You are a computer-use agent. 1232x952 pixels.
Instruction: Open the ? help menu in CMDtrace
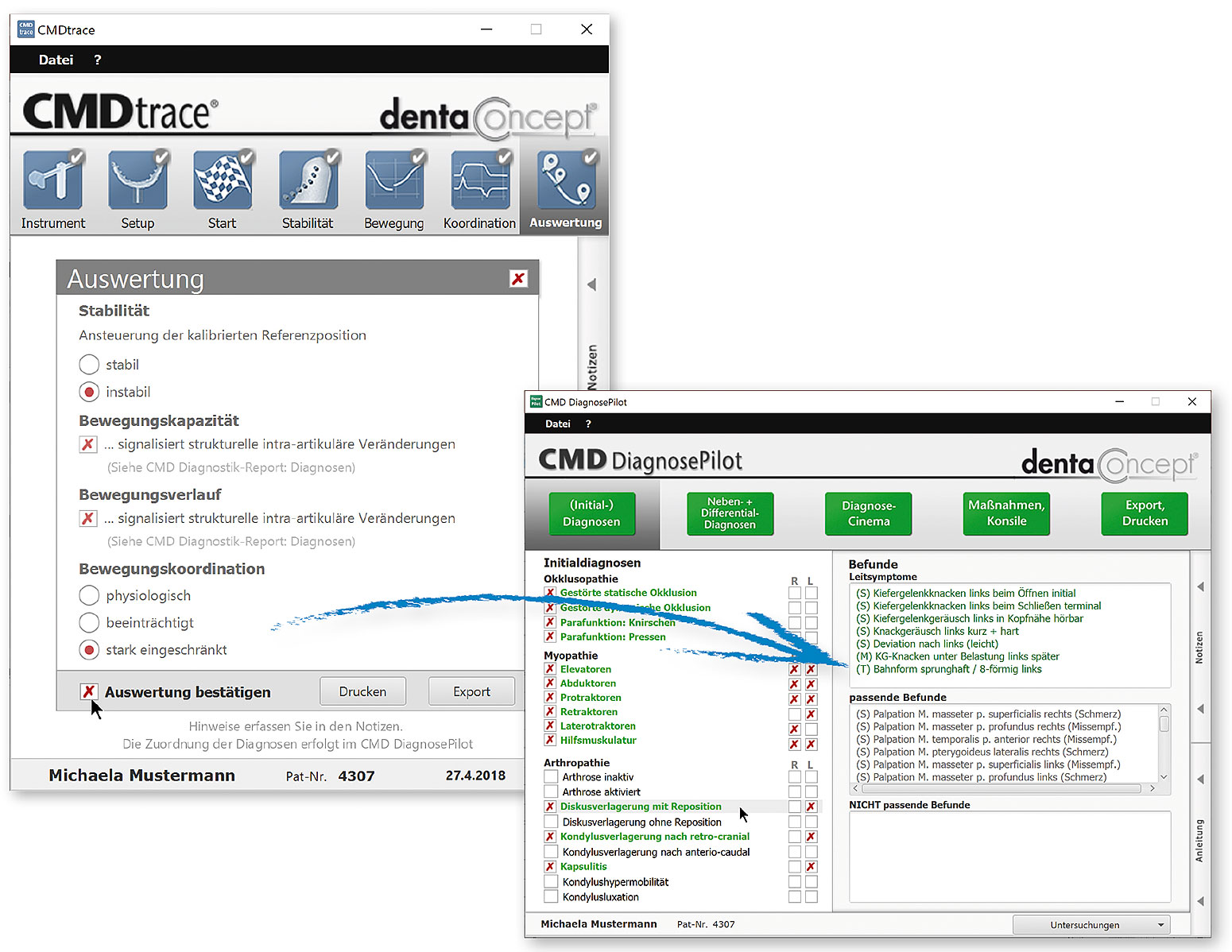pos(97,60)
